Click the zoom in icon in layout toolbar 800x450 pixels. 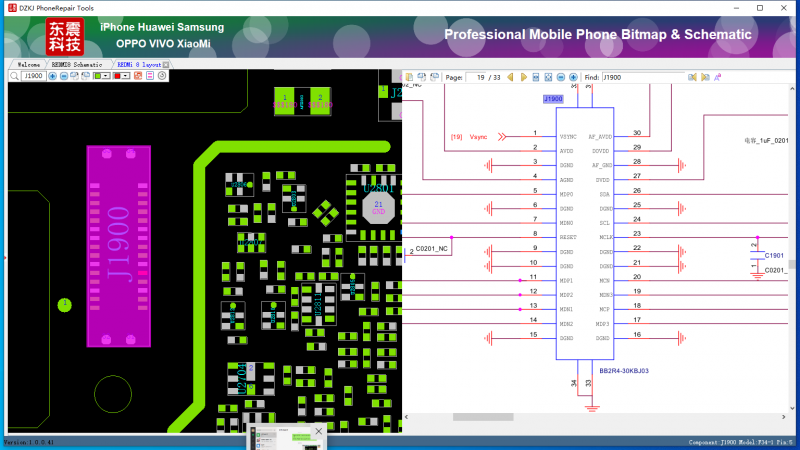52,76
